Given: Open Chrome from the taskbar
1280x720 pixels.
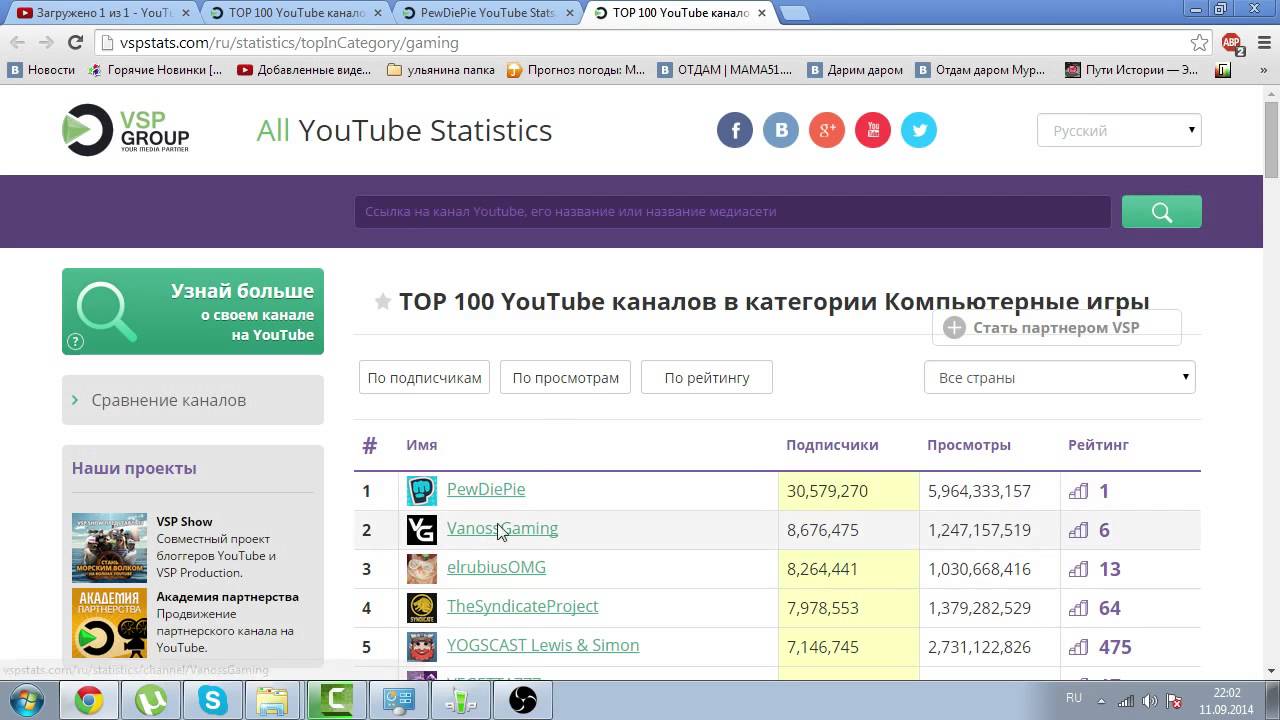Looking at the screenshot, I should [x=89, y=701].
